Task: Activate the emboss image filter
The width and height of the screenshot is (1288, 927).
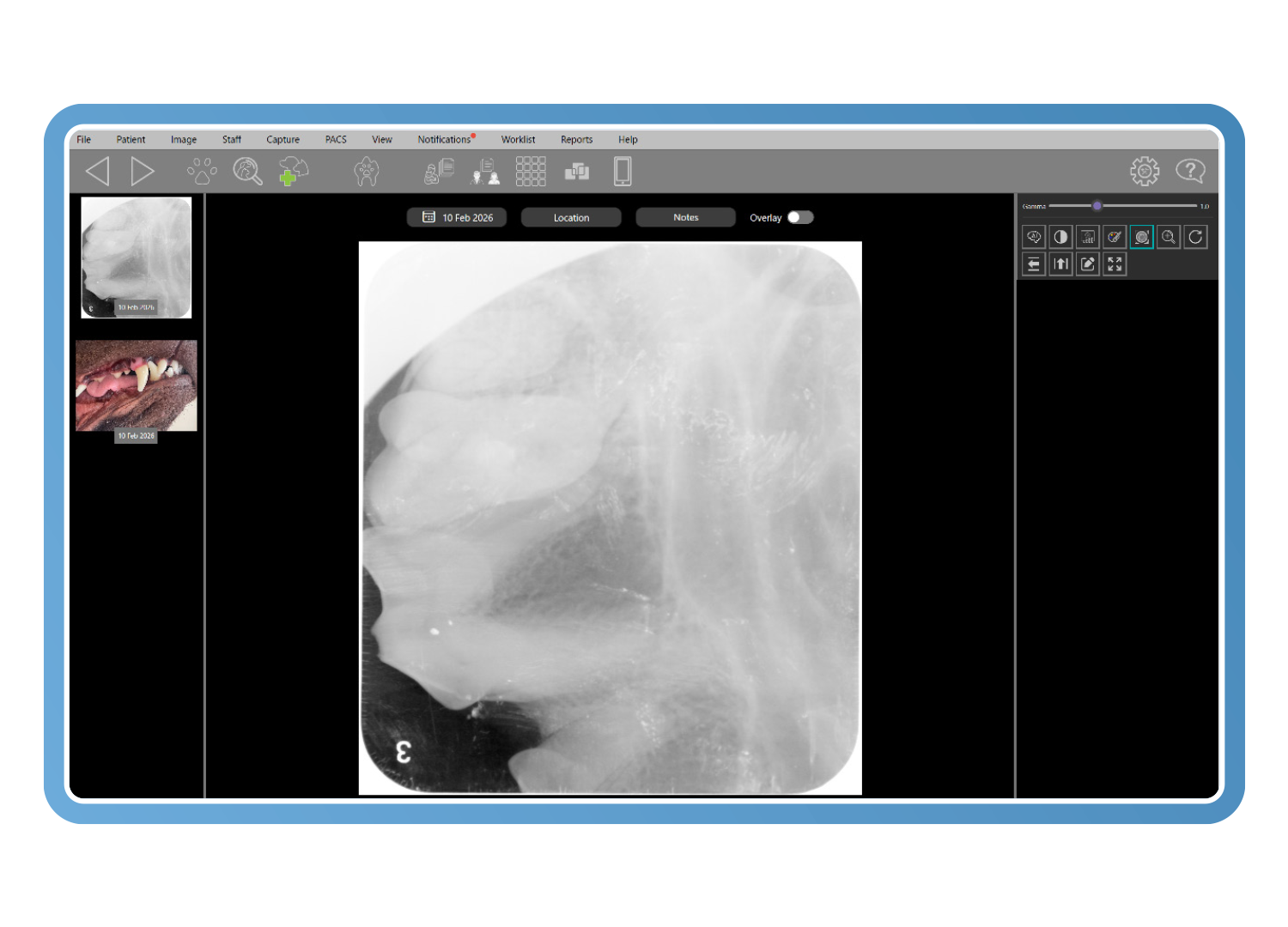Action: 1141,237
